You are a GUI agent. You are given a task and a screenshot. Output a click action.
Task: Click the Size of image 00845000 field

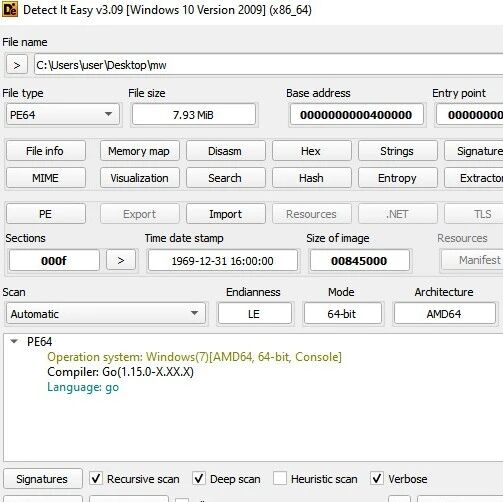(x=360, y=260)
